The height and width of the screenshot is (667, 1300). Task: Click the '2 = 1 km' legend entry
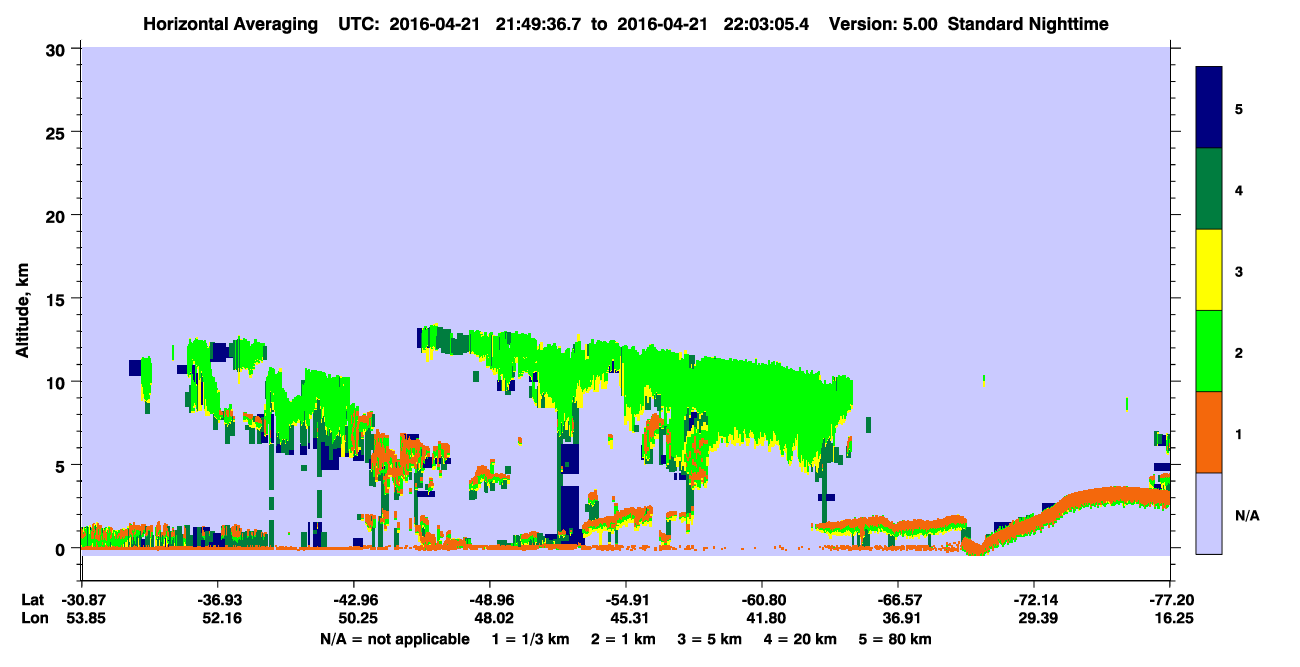(621, 639)
